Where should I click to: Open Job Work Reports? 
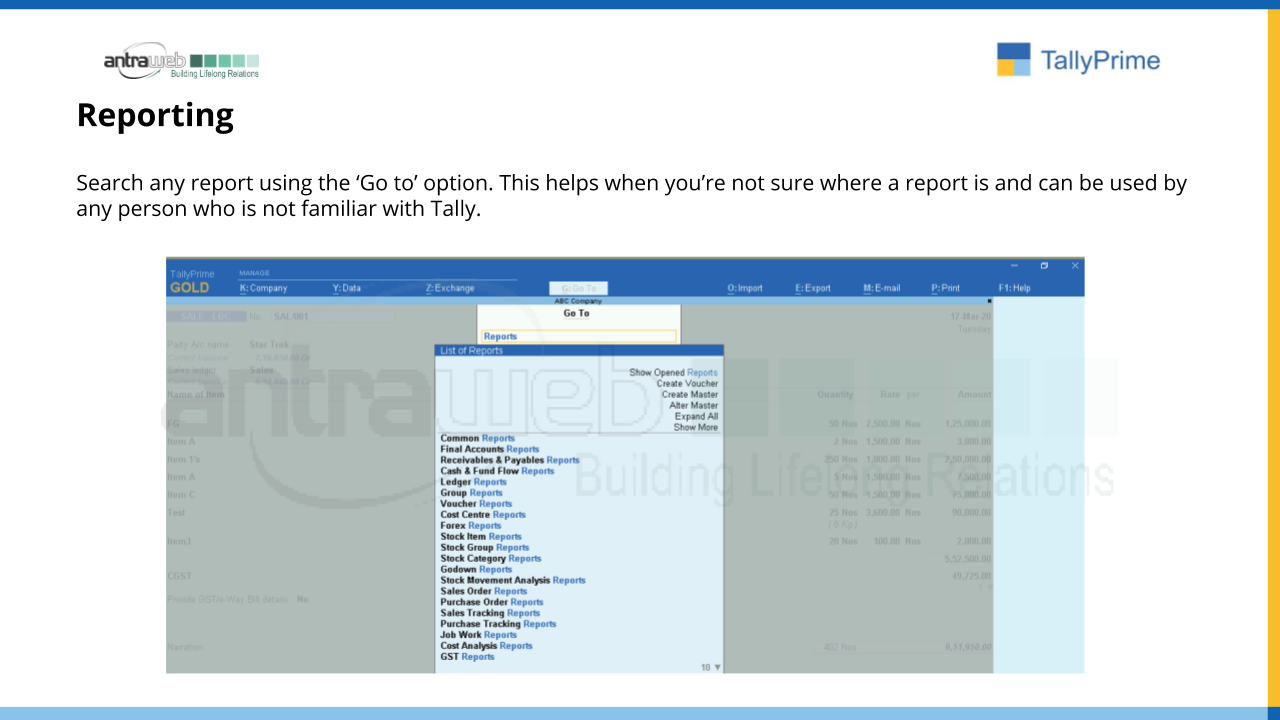(479, 635)
